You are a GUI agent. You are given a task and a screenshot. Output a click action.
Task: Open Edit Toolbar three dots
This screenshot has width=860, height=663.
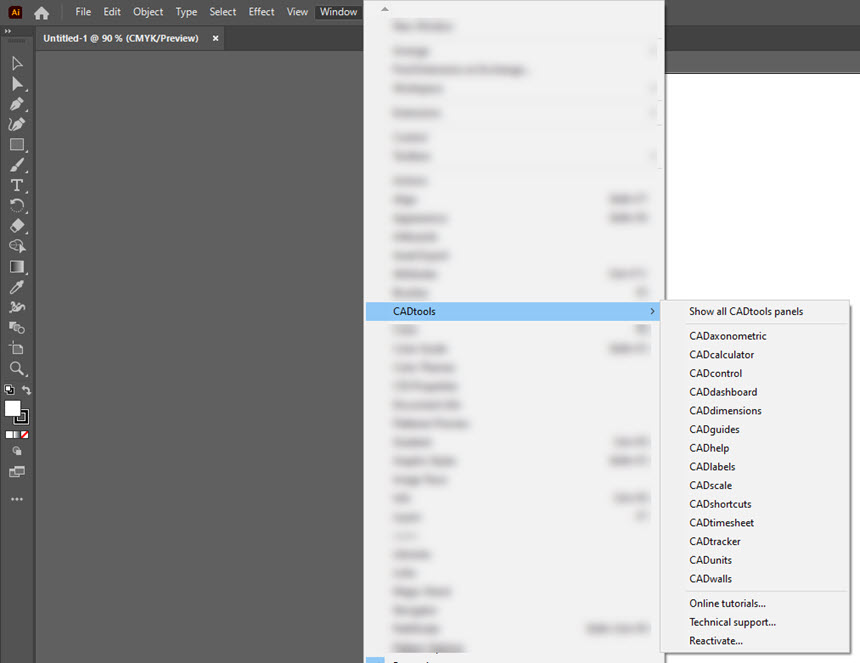tap(17, 500)
